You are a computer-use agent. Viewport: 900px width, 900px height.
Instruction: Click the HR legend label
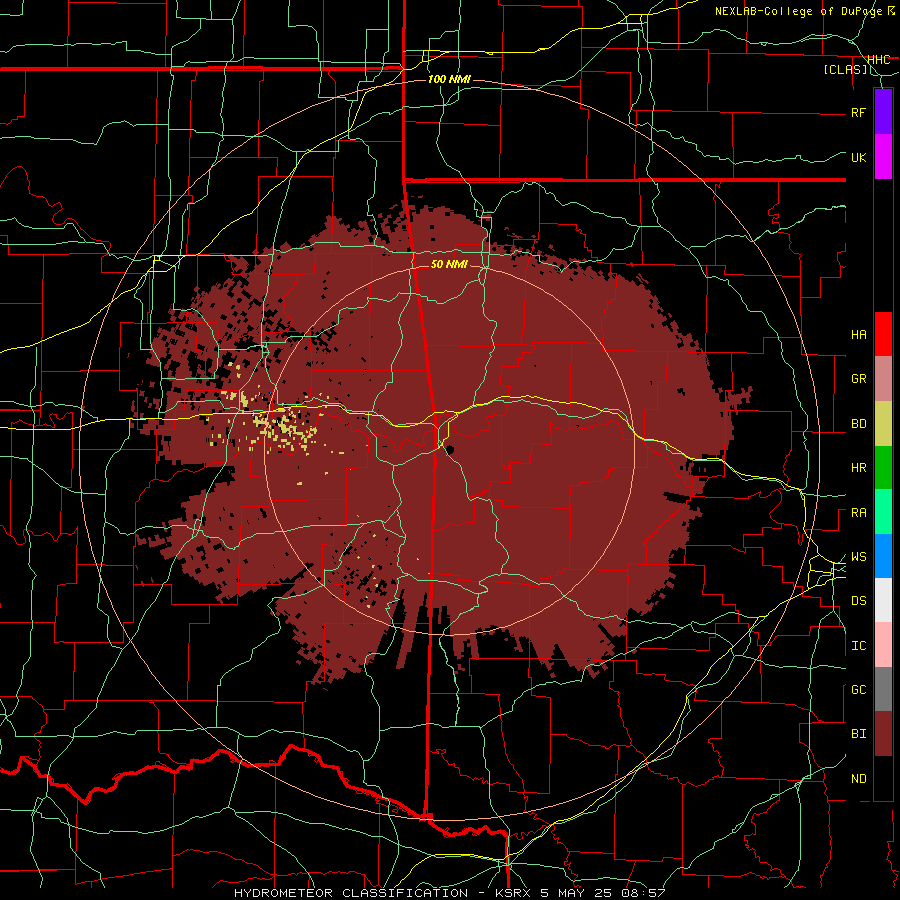858,468
